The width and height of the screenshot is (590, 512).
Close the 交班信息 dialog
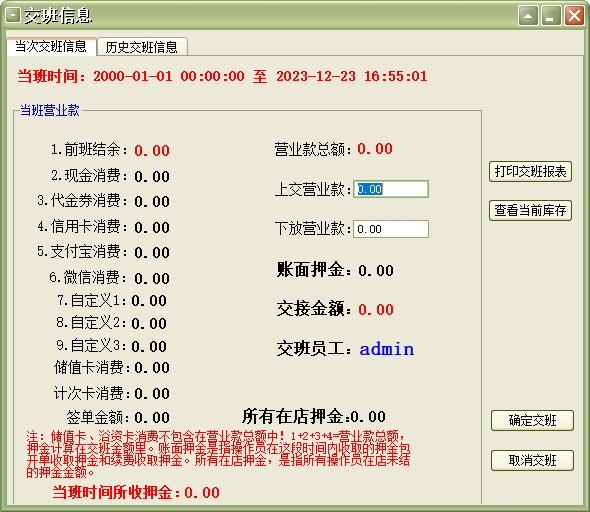574,16
